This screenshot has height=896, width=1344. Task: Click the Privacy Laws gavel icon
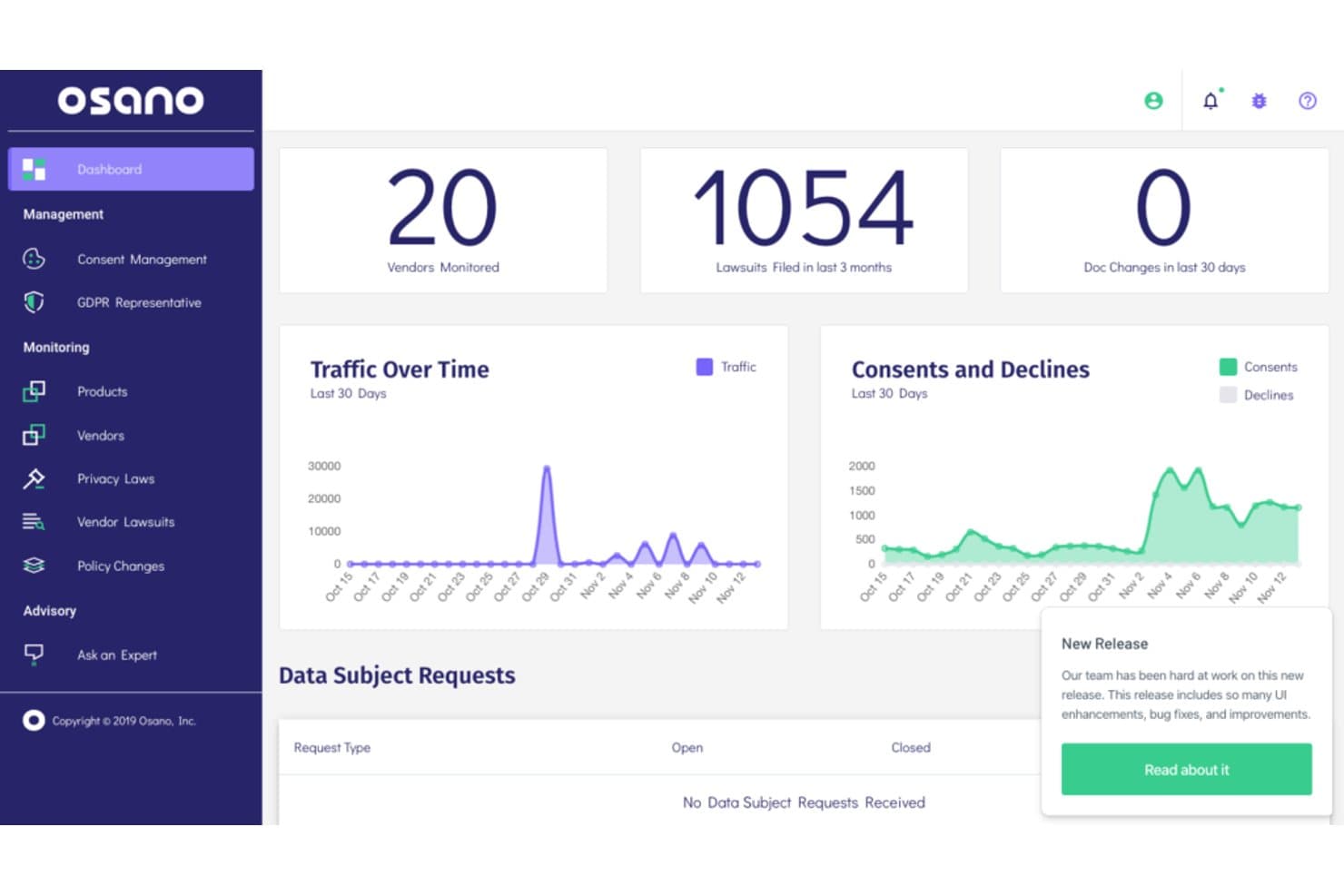click(34, 478)
